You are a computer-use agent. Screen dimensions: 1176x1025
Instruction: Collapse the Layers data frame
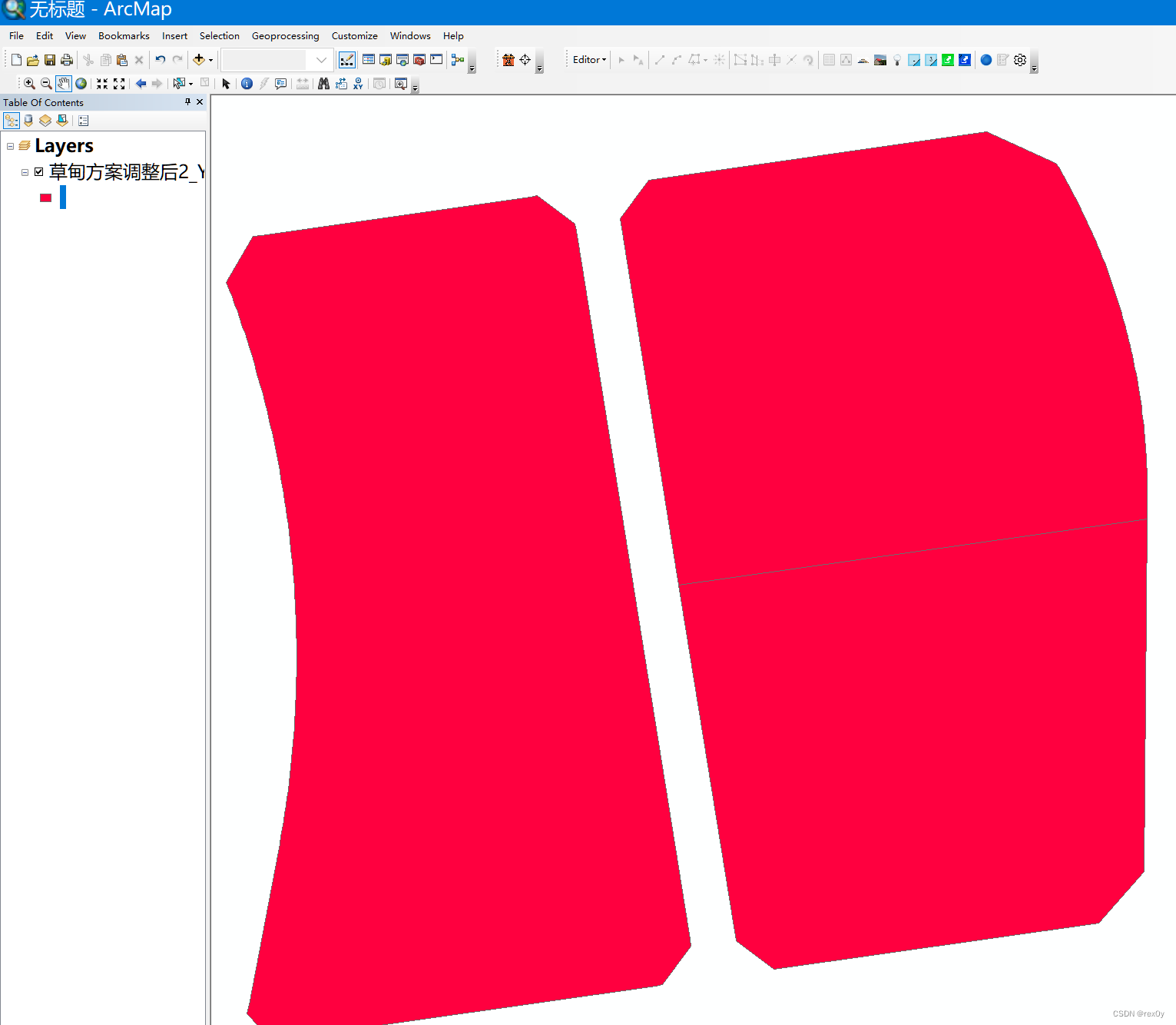(x=11, y=146)
